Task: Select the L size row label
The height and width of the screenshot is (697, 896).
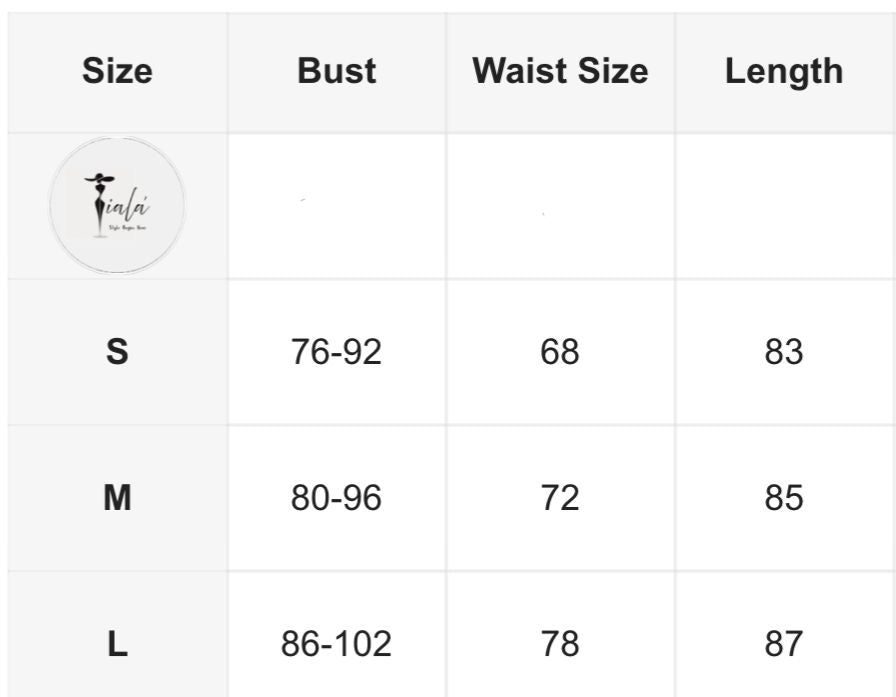Action: pos(117,644)
